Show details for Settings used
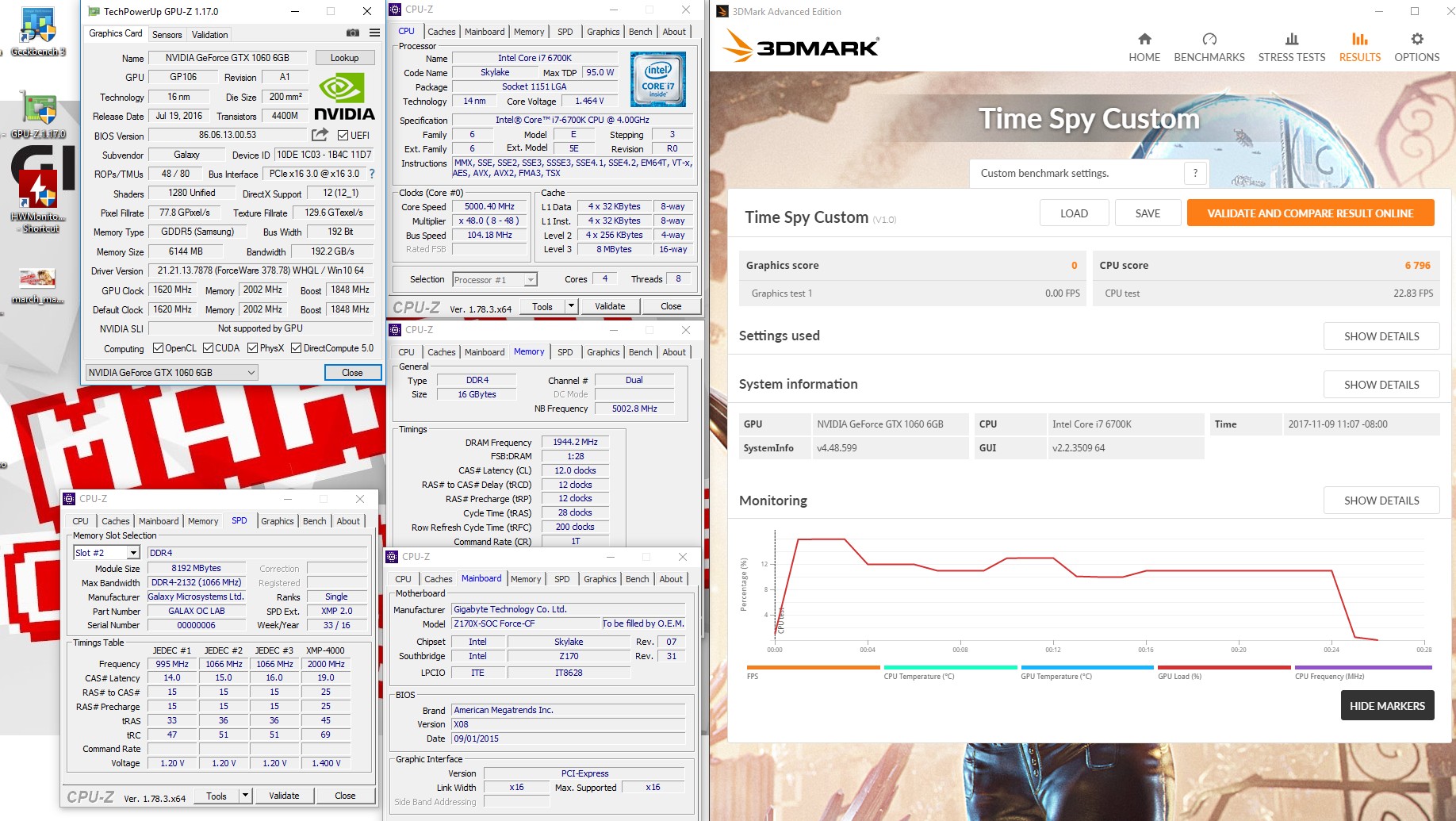Screen dimensions: 1456x821 (1381, 336)
